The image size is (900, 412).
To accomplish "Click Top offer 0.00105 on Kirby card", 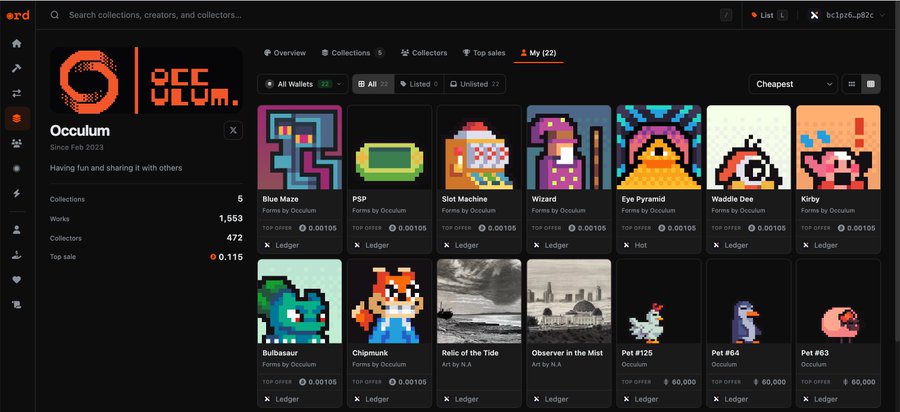I will click(x=838, y=228).
